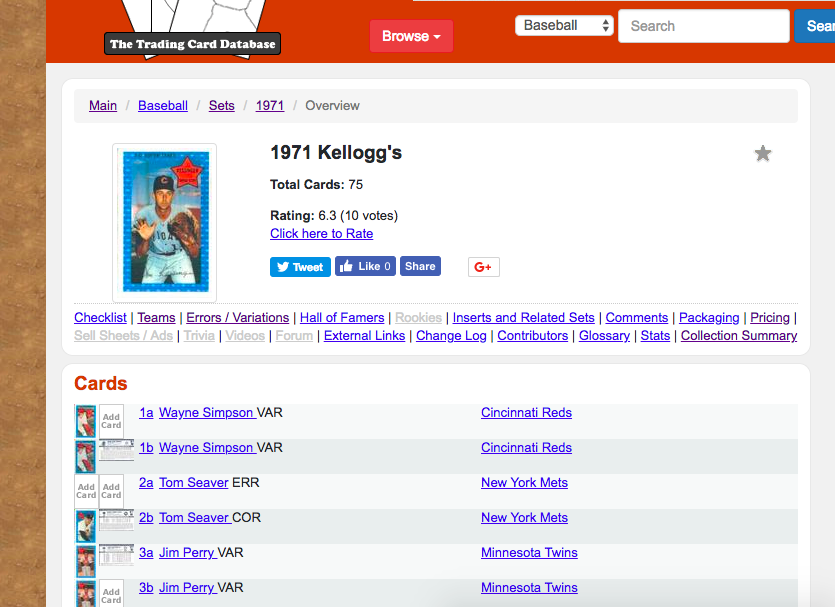Go to Main breadcrumb link
The image size is (835, 607).
103,105
